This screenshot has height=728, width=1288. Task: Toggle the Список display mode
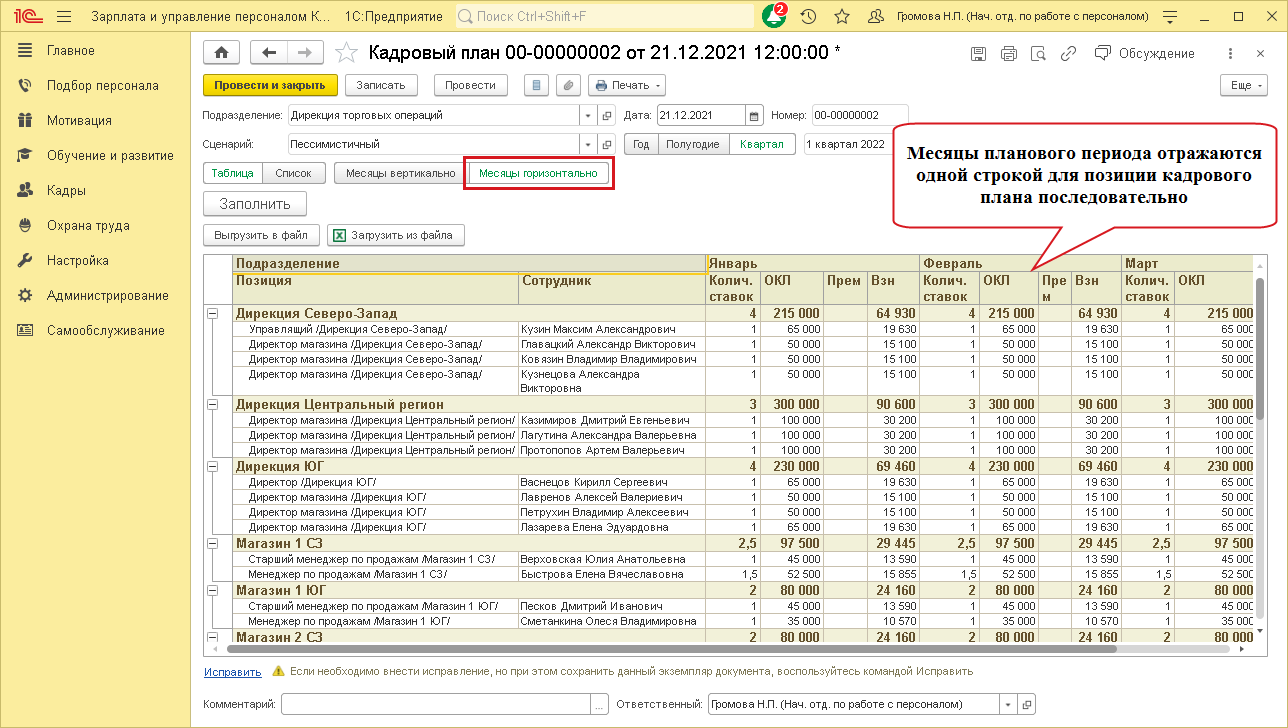[x=293, y=173]
